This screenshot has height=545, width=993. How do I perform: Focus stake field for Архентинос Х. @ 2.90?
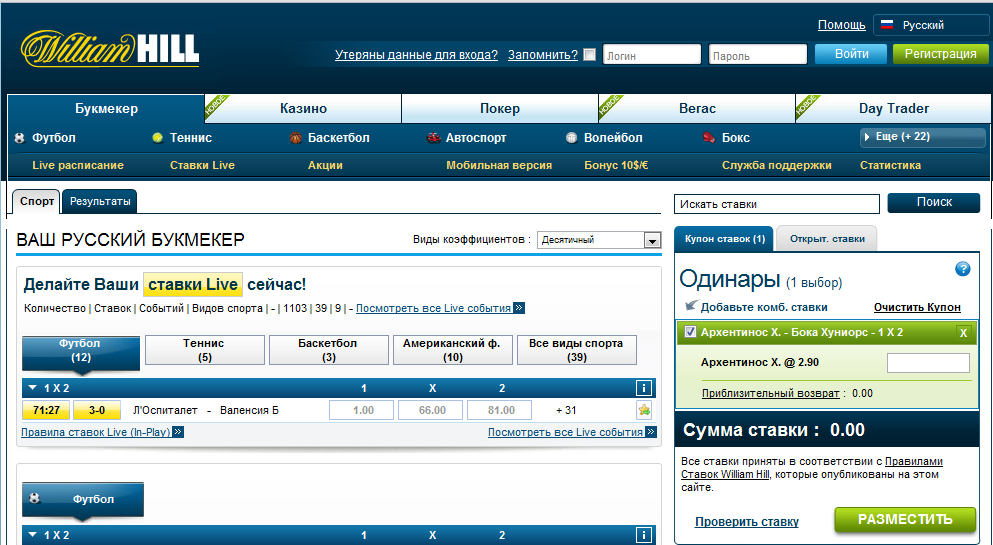pos(928,363)
